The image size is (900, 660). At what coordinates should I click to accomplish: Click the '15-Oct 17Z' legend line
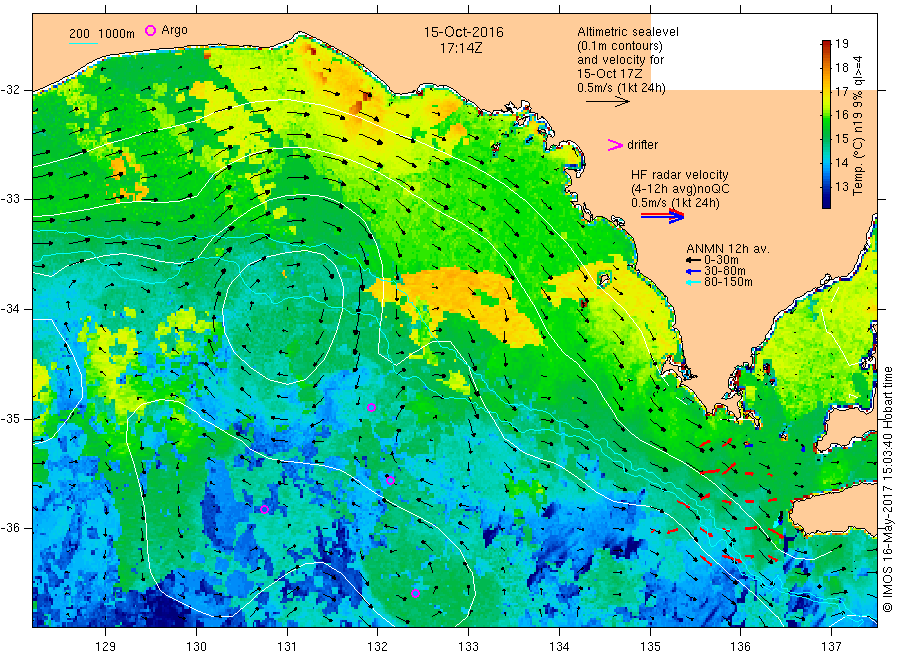(x=609, y=73)
